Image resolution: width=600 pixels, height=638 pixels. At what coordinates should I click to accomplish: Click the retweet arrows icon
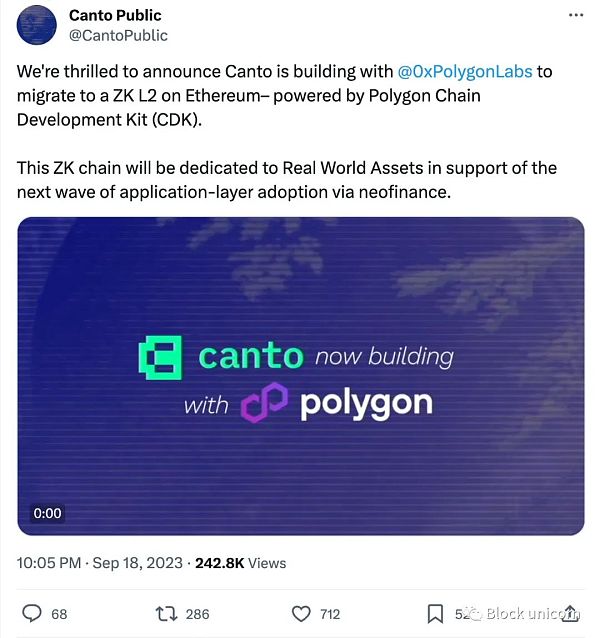(x=168, y=613)
